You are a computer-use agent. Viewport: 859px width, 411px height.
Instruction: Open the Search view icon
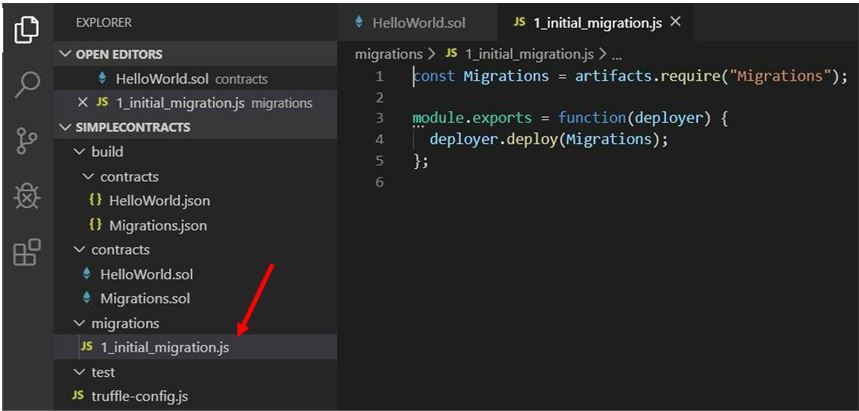coord(27,86)
